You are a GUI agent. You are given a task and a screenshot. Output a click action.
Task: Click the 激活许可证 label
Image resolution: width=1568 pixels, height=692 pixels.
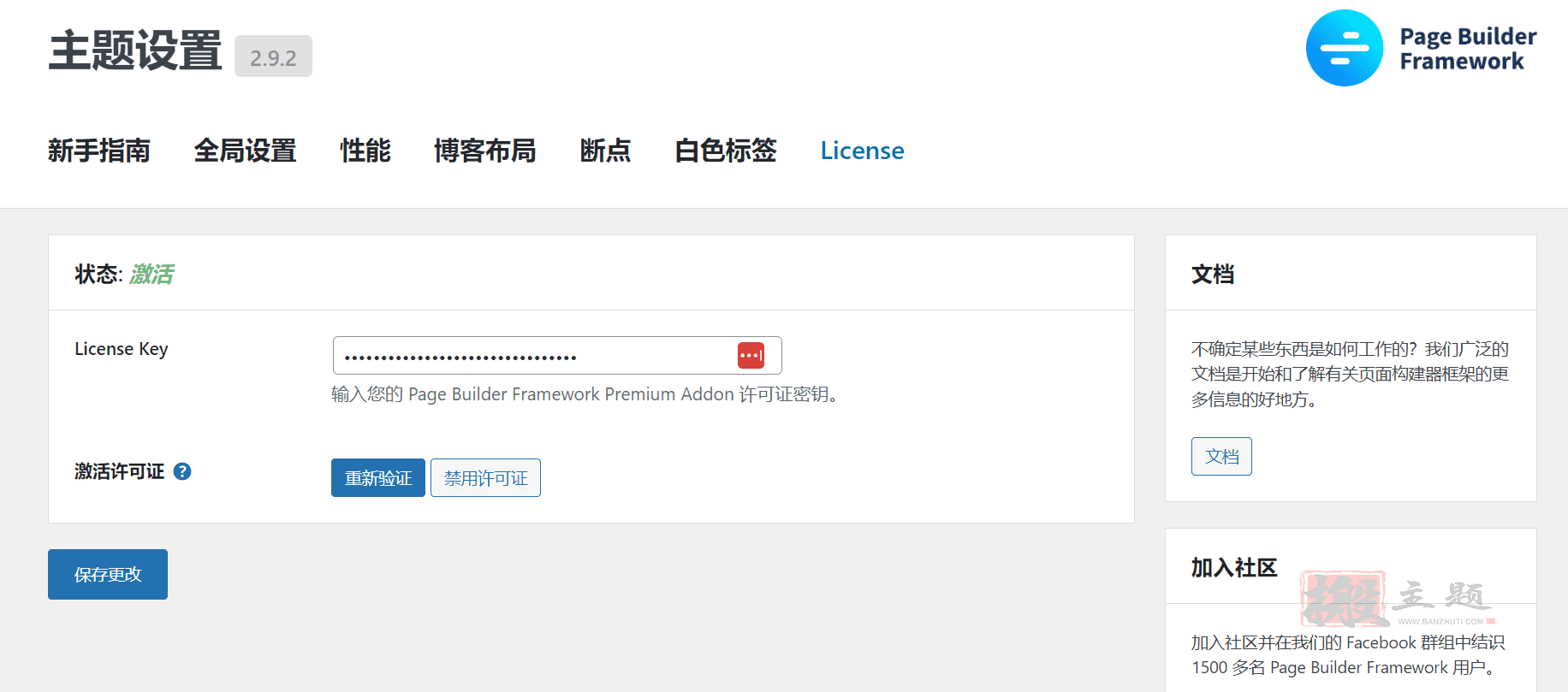click(x=119, y=471)
